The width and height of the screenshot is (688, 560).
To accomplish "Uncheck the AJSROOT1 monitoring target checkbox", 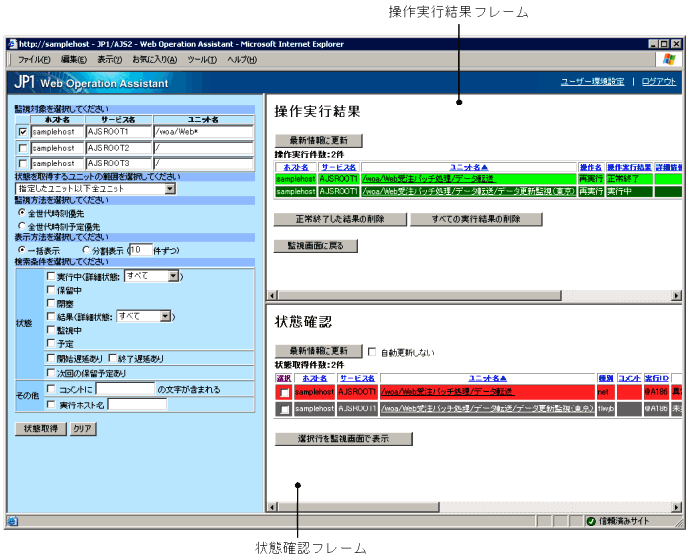I will pos(23,132).
